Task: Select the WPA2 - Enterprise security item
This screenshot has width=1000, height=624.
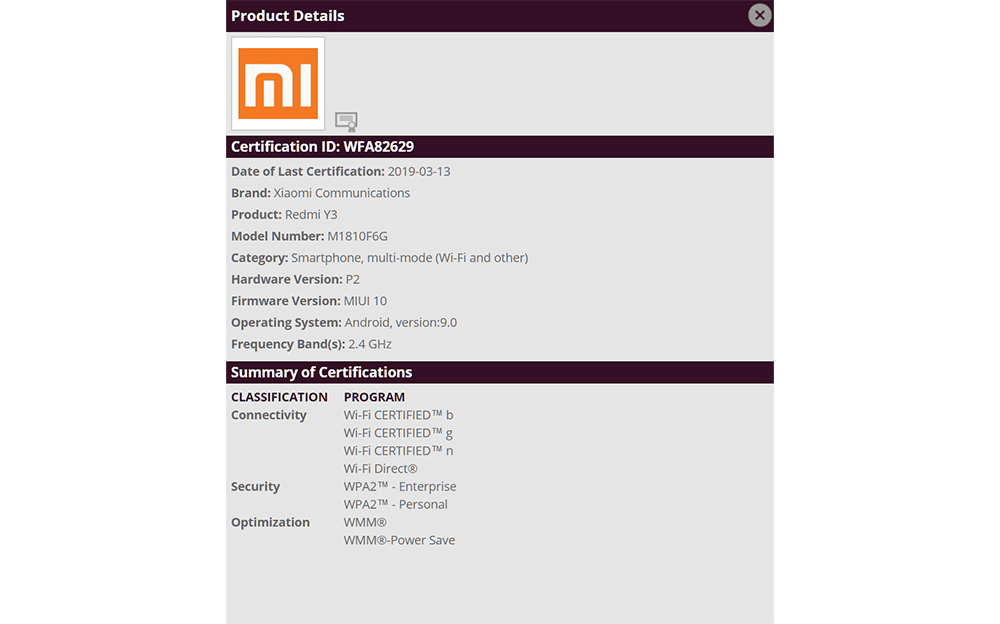Action: point(400,486)
